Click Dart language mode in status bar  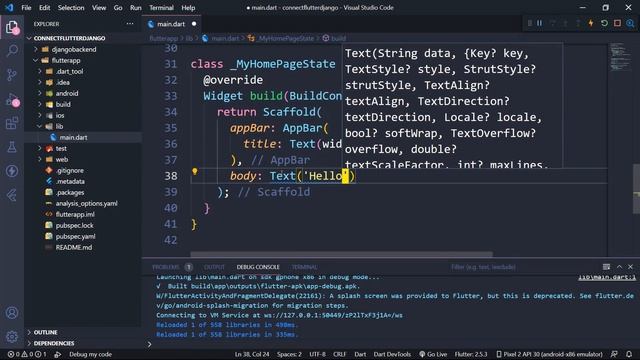pos(360,354)
